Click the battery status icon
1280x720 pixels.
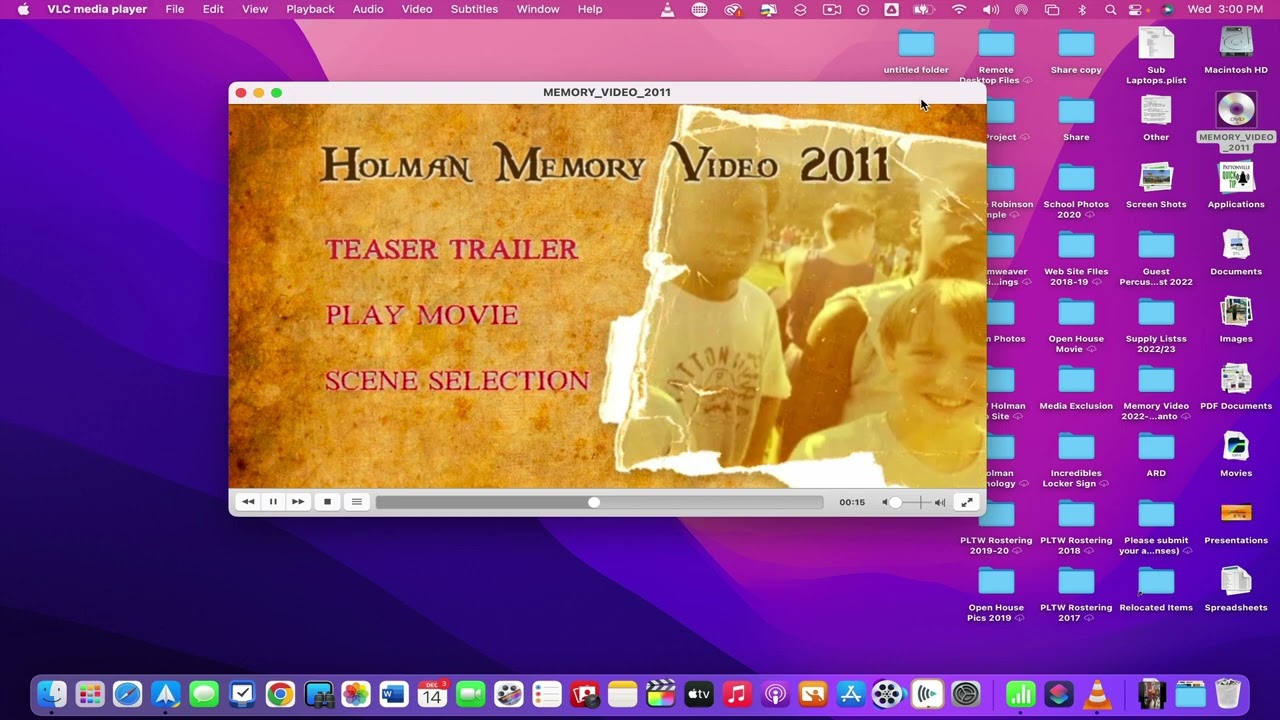(924, 9)
